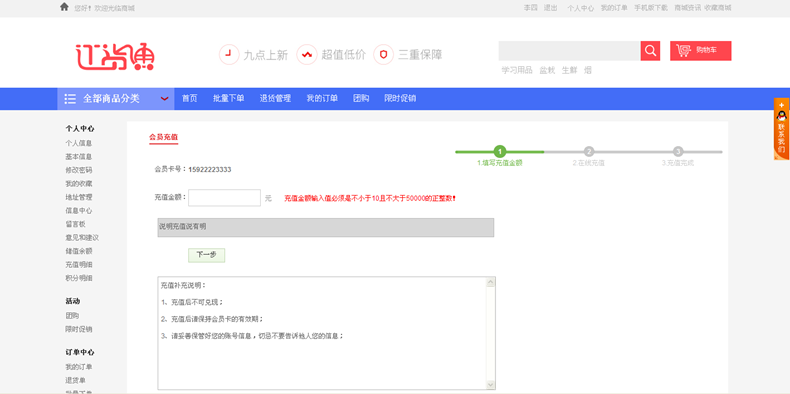Click the 辽尚惠 site logo
Image resolution: width=790 pixels, height=394 pixels.
tap(115, 56)
